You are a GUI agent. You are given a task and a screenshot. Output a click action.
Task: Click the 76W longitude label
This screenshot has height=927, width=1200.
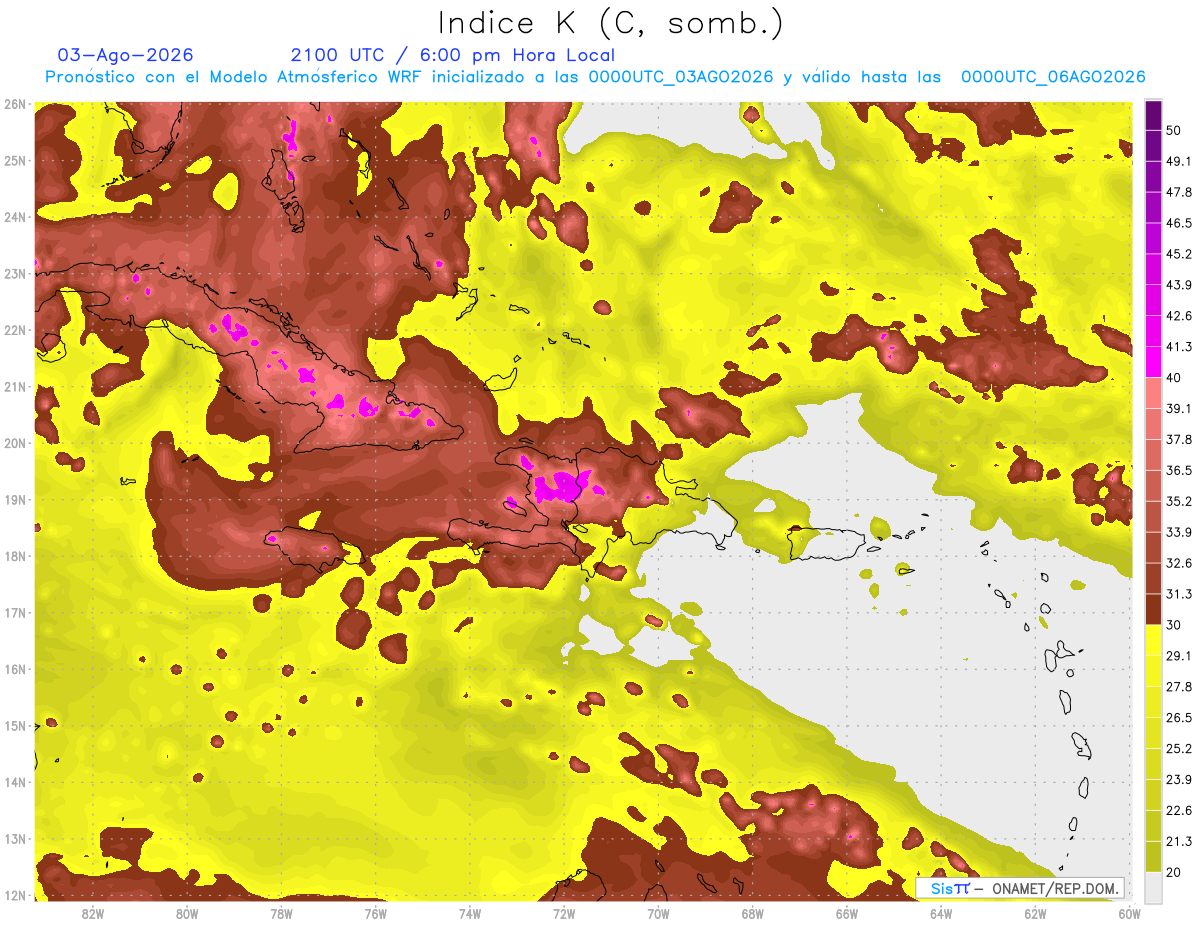(376, 913)
